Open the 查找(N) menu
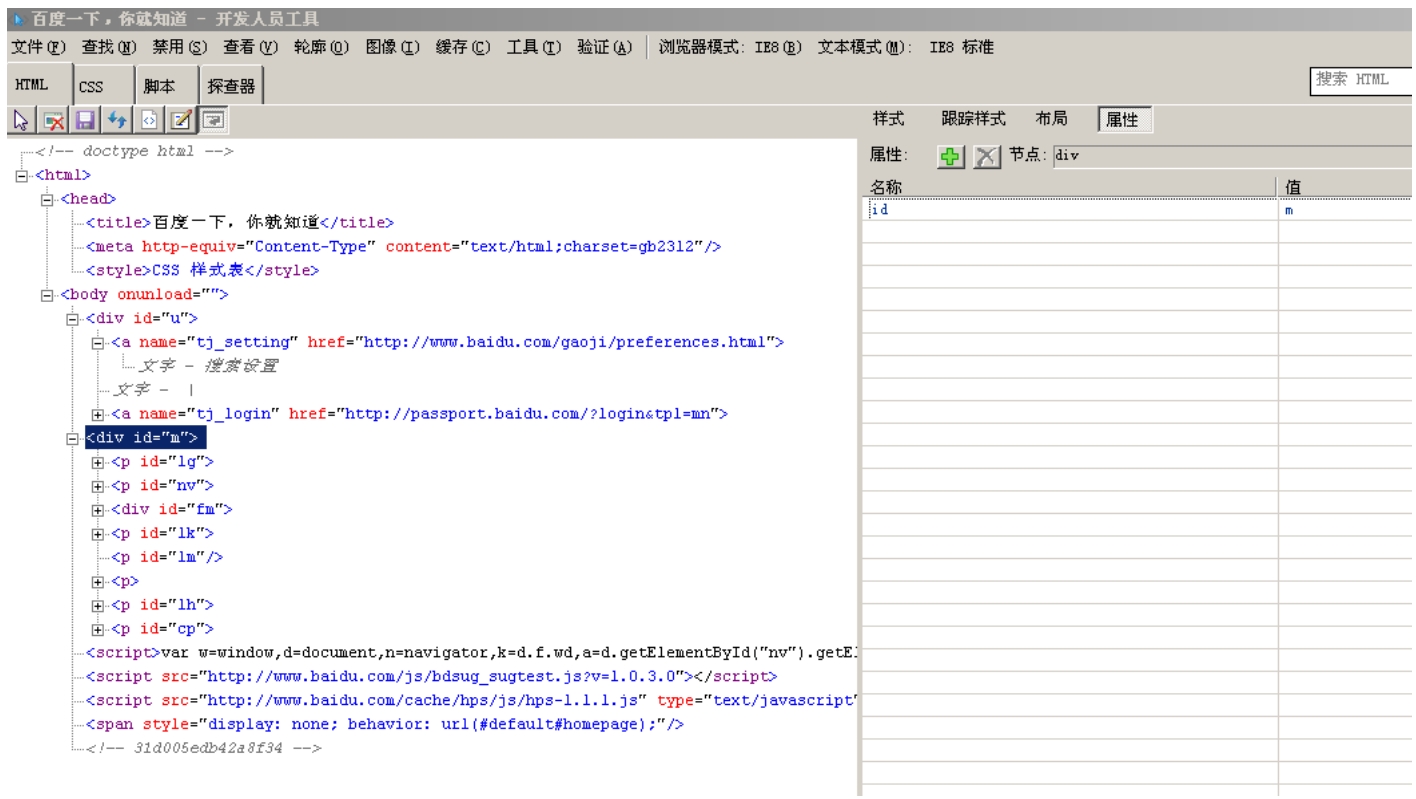Image resolution: width=1416 pixels, height=799 pixels. [110, 47]
